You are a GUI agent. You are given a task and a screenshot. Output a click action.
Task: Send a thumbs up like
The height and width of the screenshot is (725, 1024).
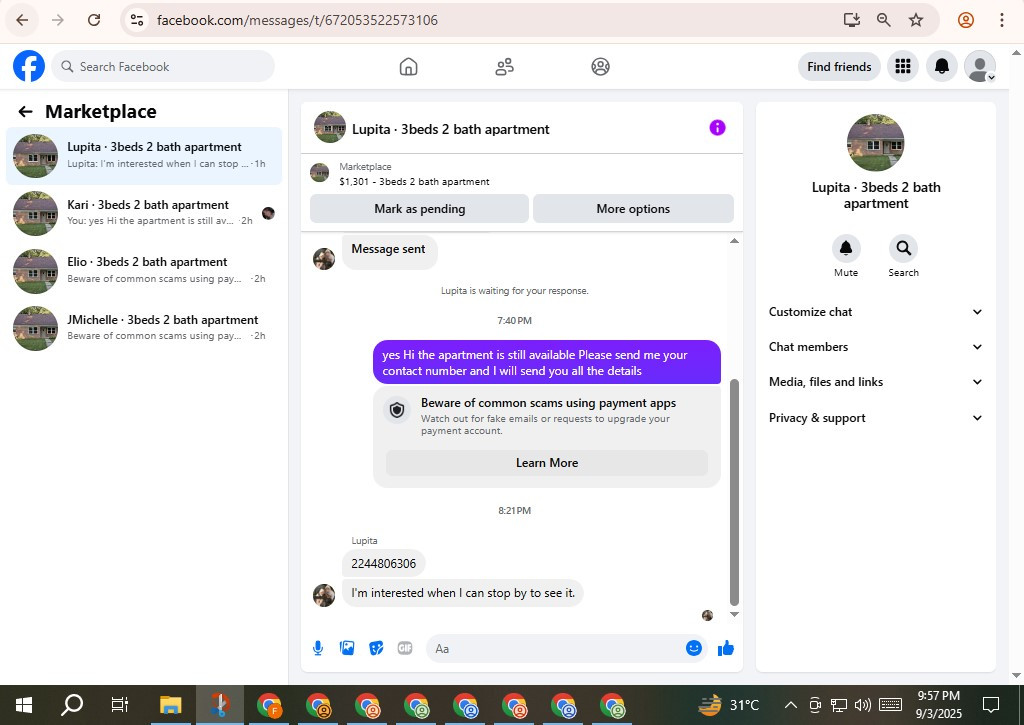point(726,648)
